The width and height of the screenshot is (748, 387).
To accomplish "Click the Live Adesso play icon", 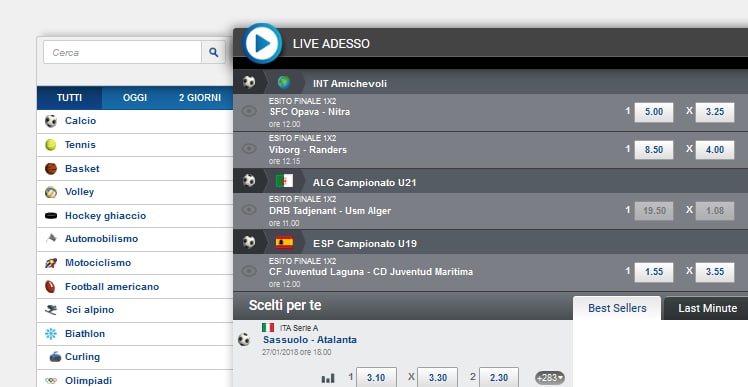I will (x=262, y=43).
